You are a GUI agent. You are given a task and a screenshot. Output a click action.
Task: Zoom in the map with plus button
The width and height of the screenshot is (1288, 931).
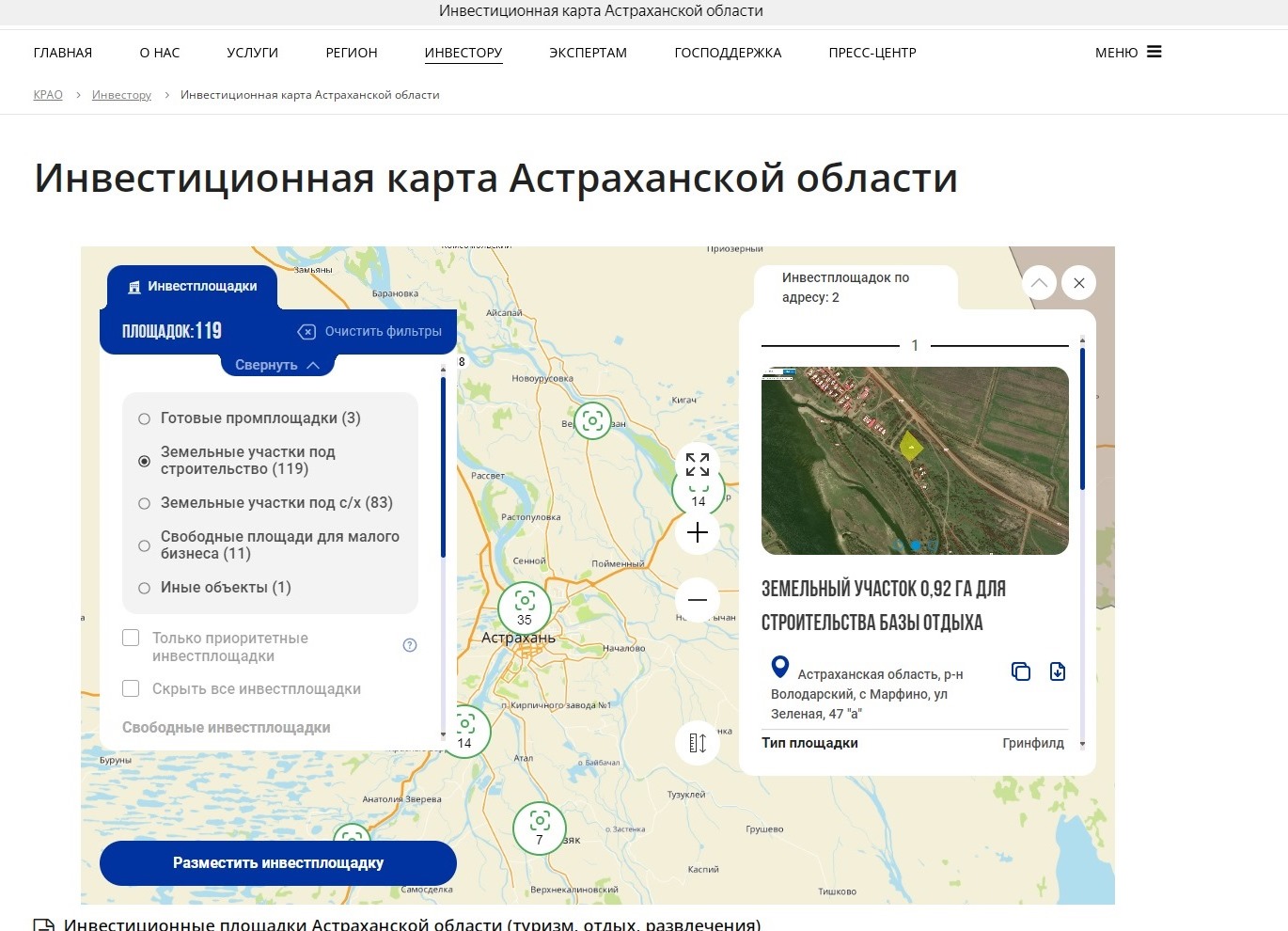pos(698,532)
